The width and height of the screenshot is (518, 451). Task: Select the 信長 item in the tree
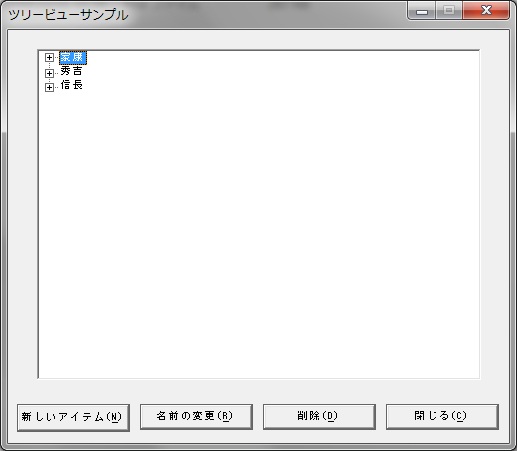tap(71, 85)
